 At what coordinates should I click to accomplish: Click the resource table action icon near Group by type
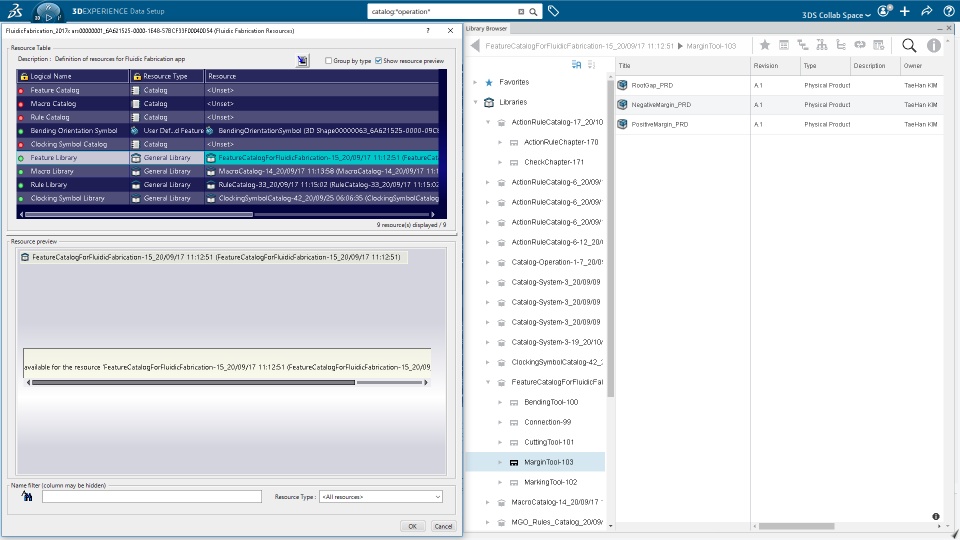coord(302,61)
